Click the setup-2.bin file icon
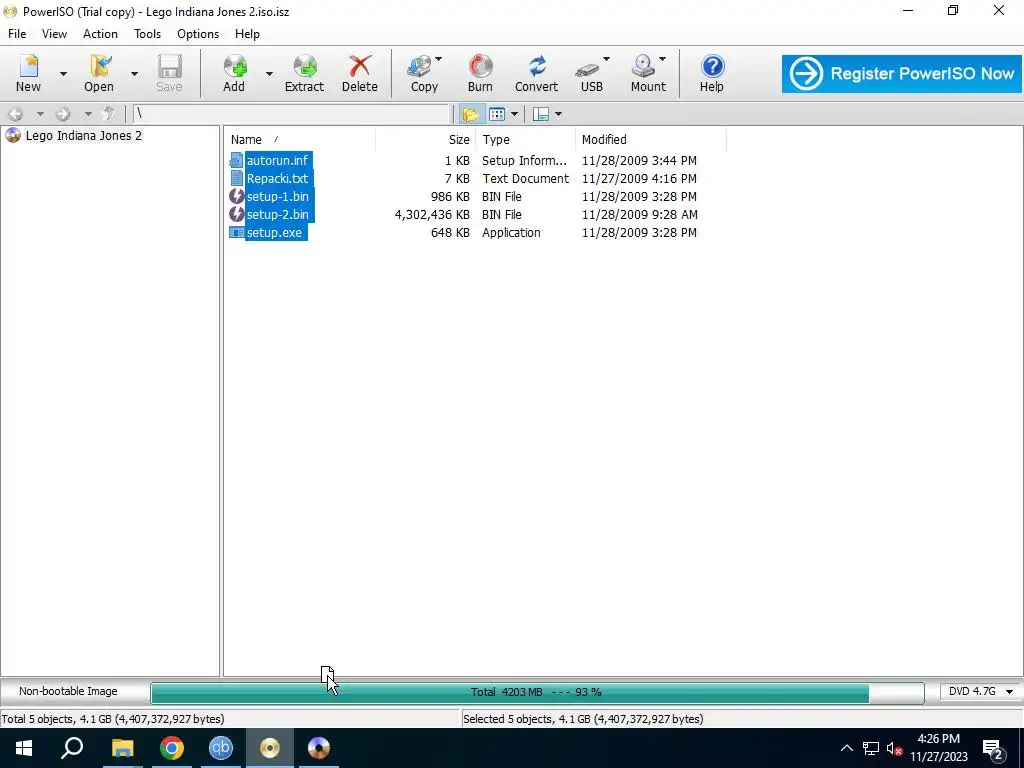Screen dimensions: 1024x768 (x=236, y=214)
